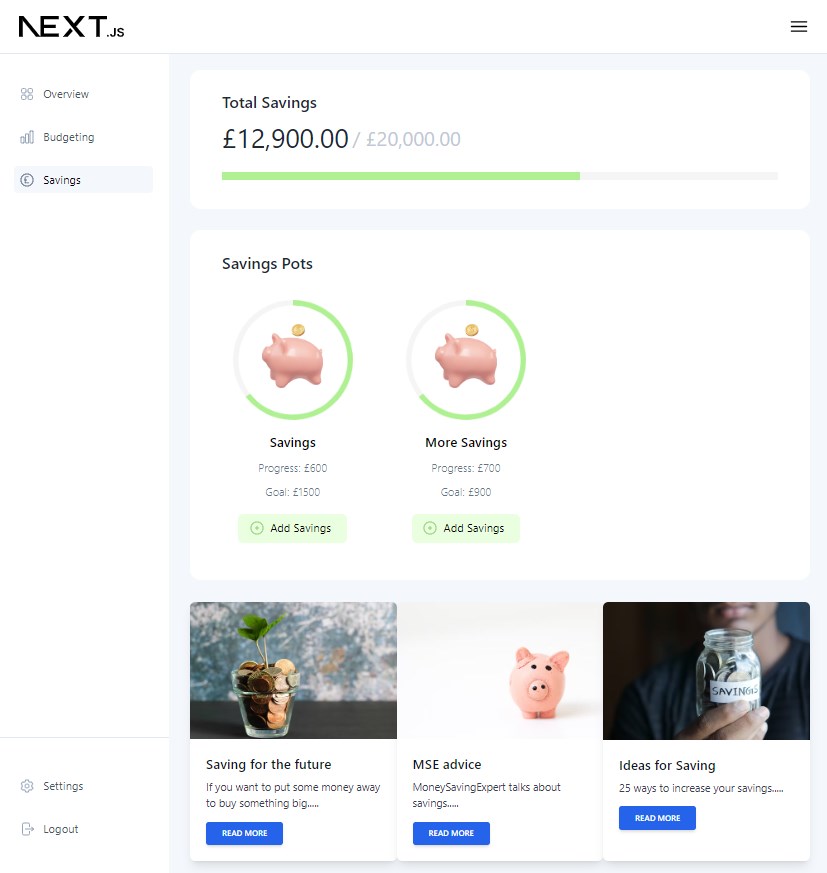Viewport: 827px width, 873px height.
Task: Open the hamburger menu in top-right corner
Action: coord(798,27)
